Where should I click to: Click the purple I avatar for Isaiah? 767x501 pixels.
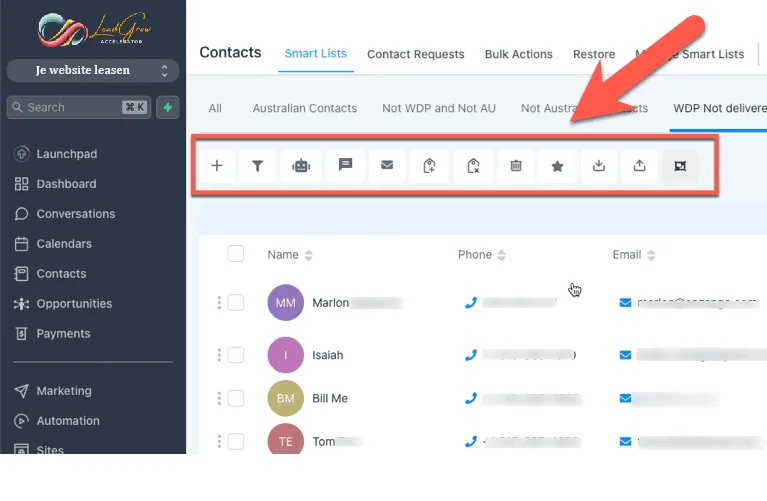click(286, 355)
